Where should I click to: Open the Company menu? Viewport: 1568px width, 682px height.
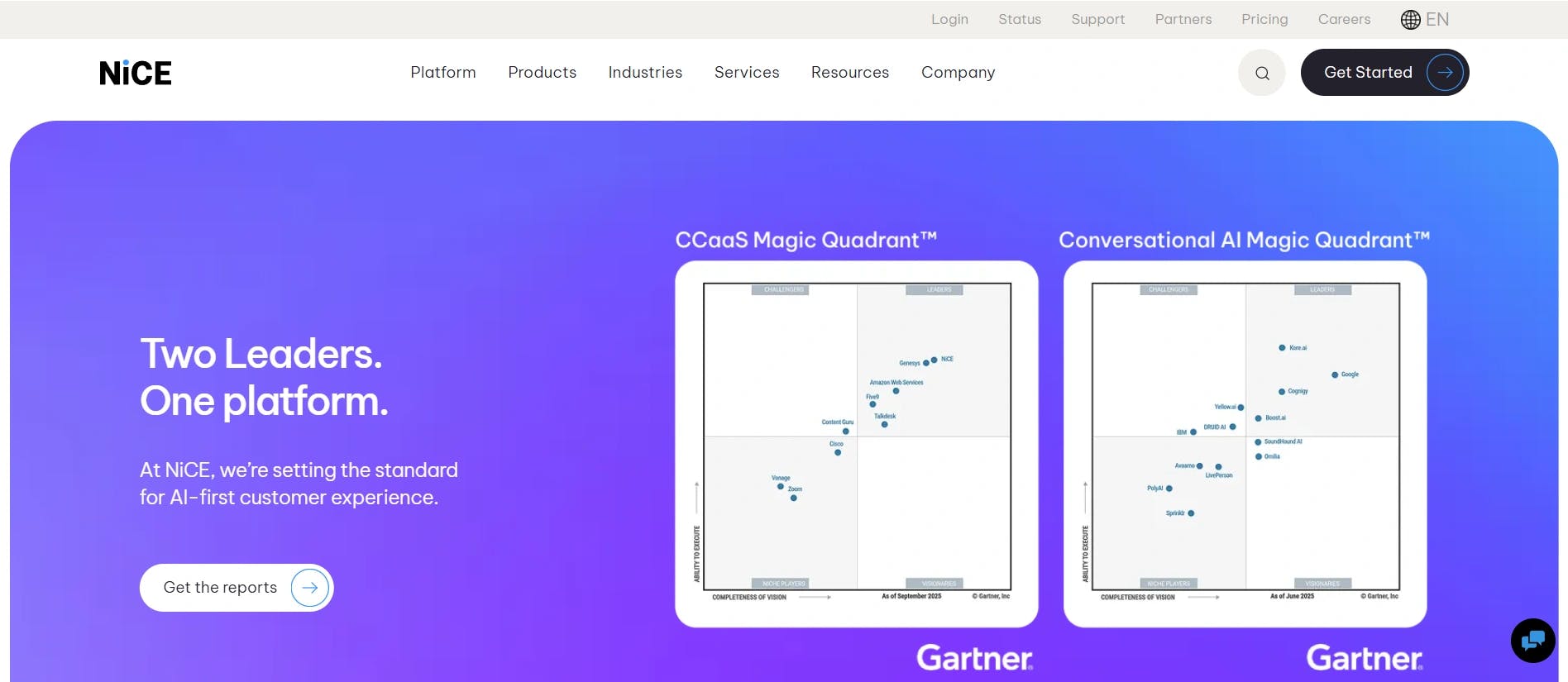click(x=958, y=73)
